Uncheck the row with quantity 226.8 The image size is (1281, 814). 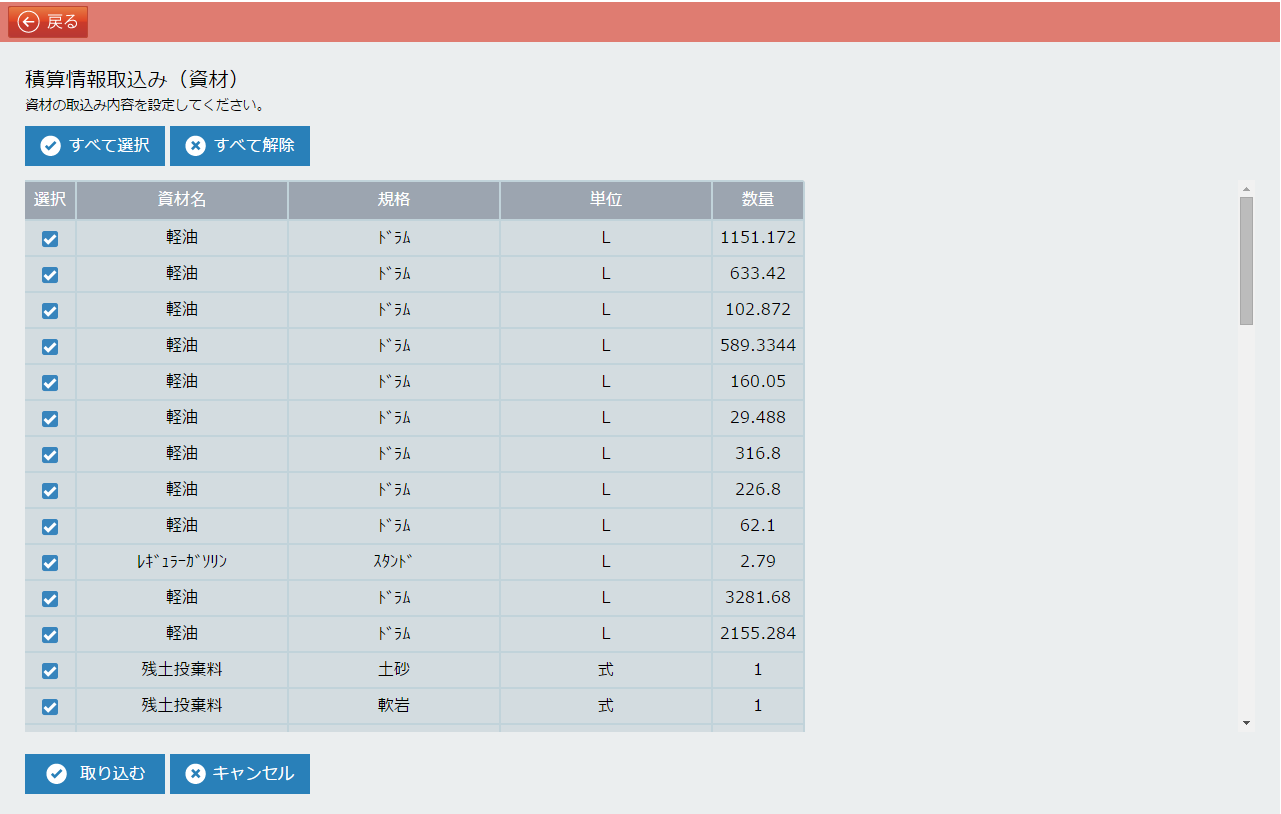click(50, 491)
